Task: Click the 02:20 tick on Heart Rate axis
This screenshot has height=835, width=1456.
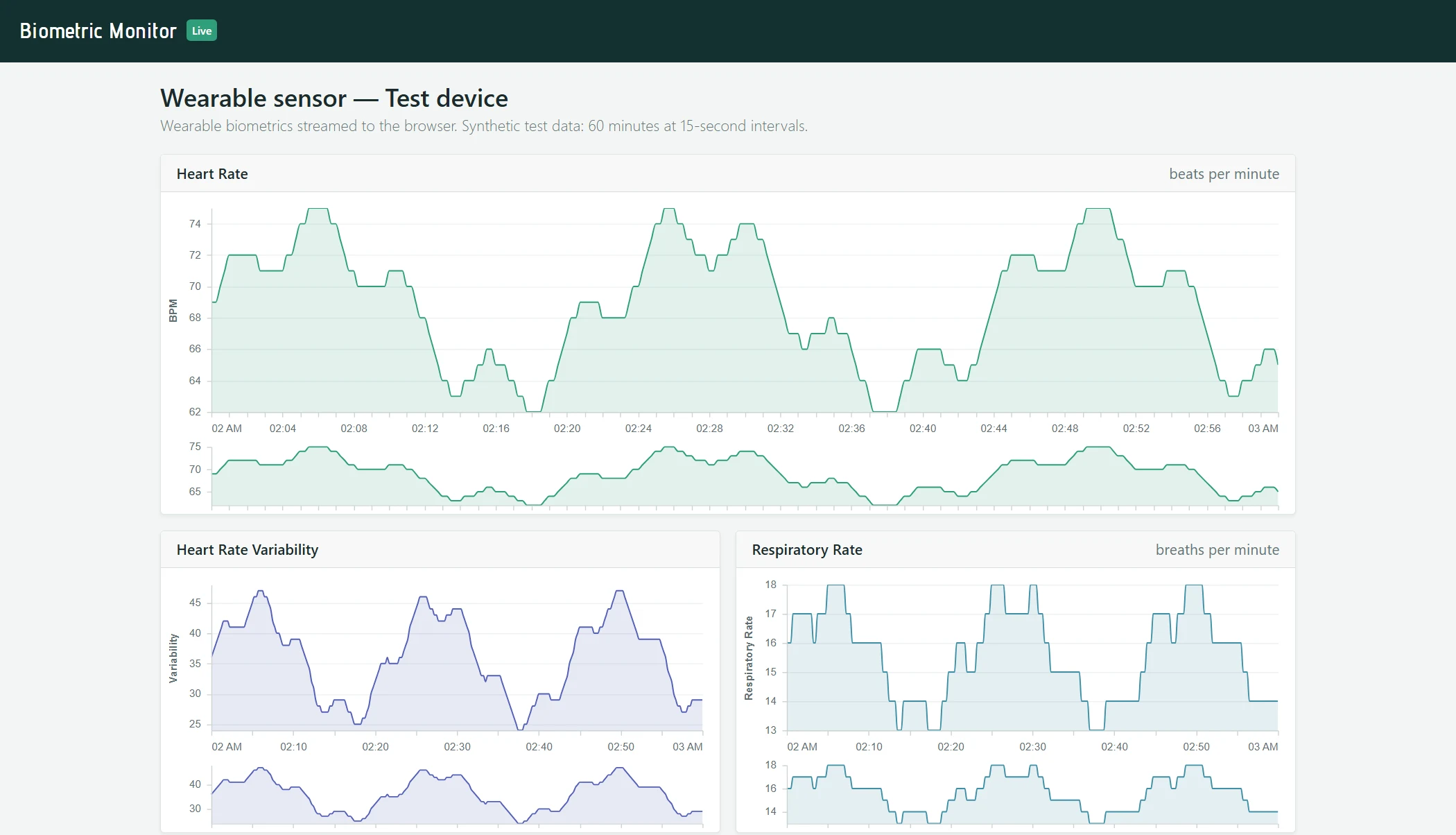Action: (x=567, y=429)
